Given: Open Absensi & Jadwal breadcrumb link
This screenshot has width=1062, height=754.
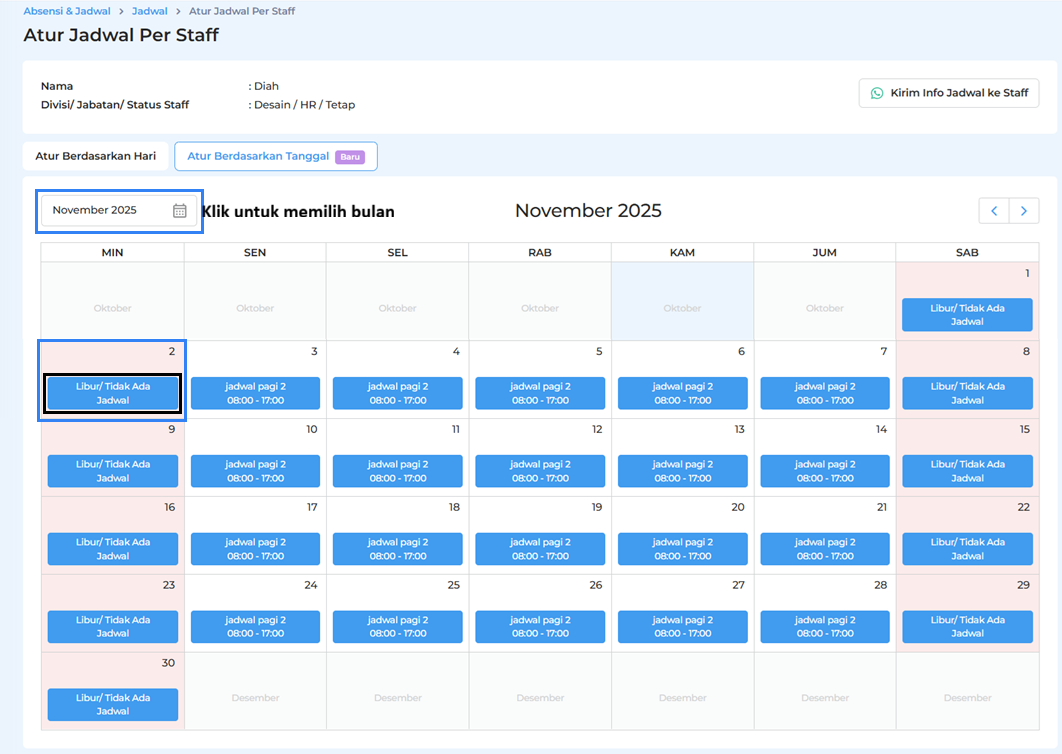Looking at the screenshot, I should pos(67,11).
